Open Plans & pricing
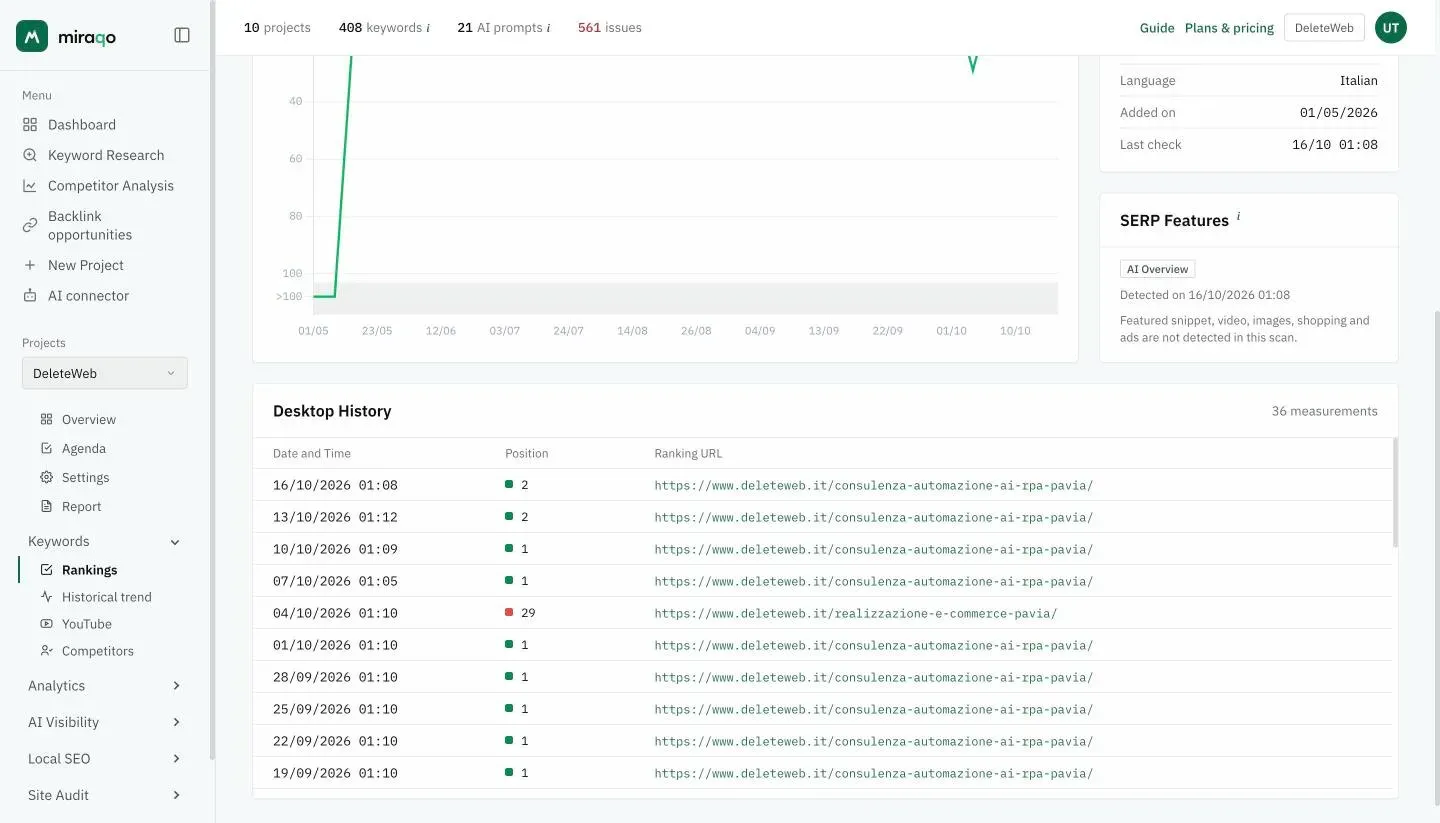1440x823 pixels. 1229,28
